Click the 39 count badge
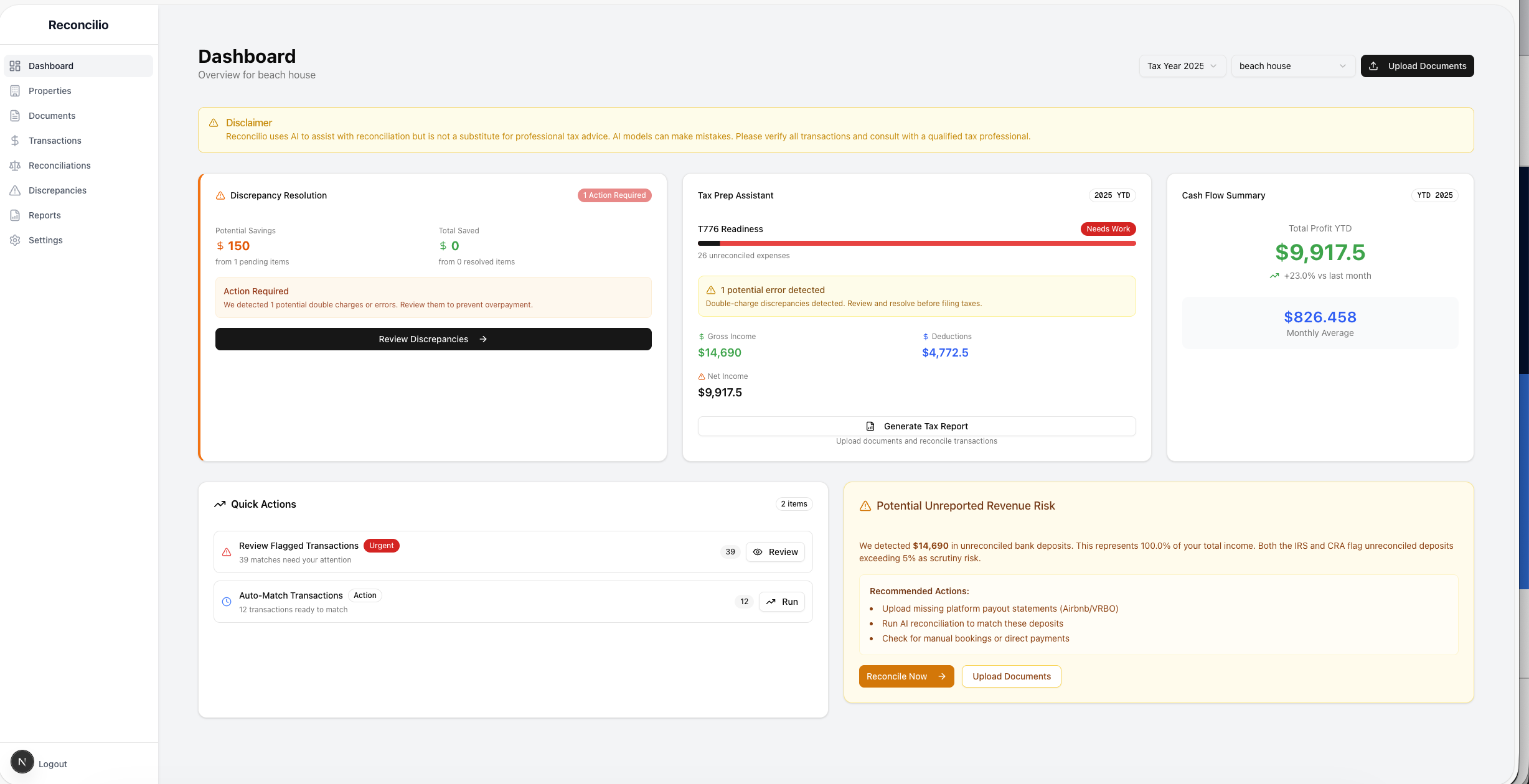1529x784 pixels. coord(730,552)
